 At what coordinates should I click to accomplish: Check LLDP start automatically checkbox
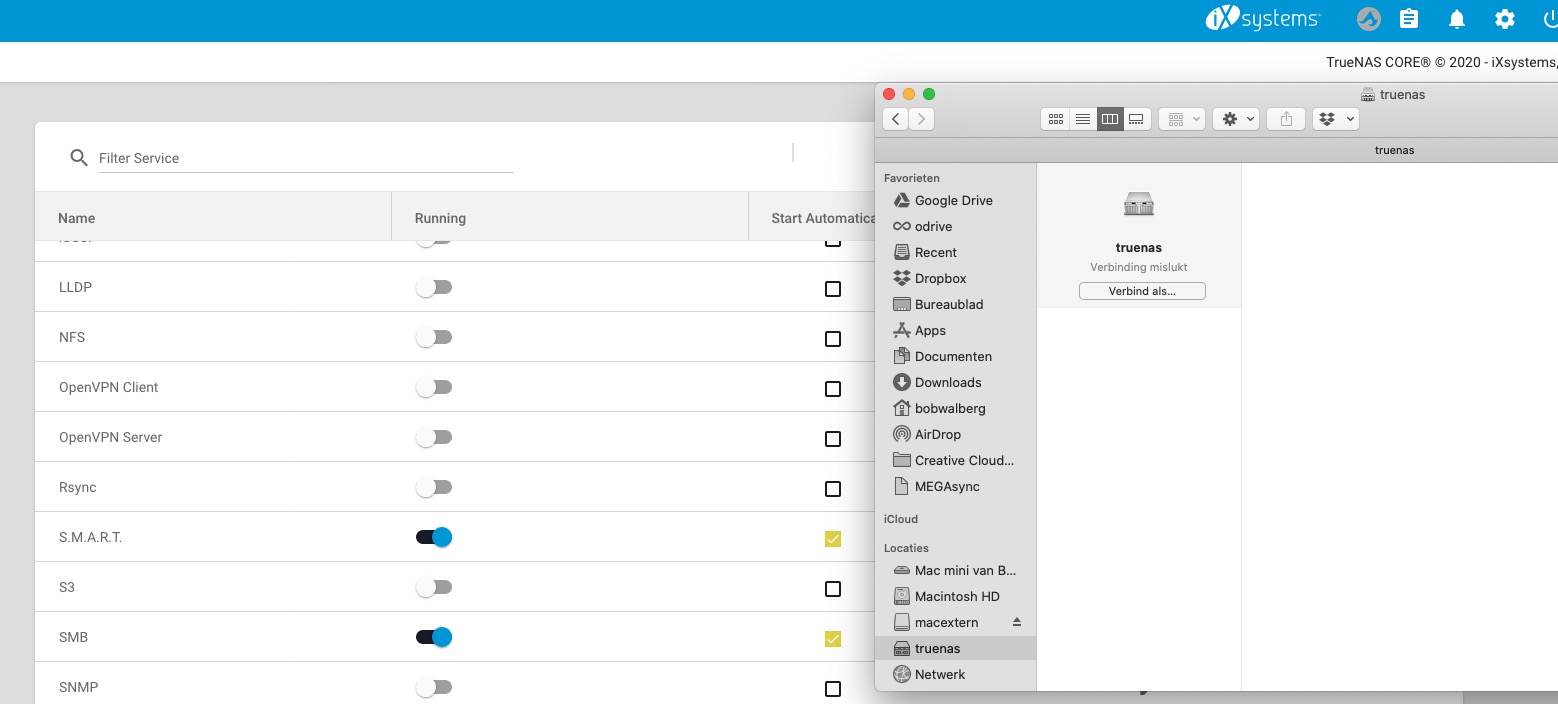point(833,289)
